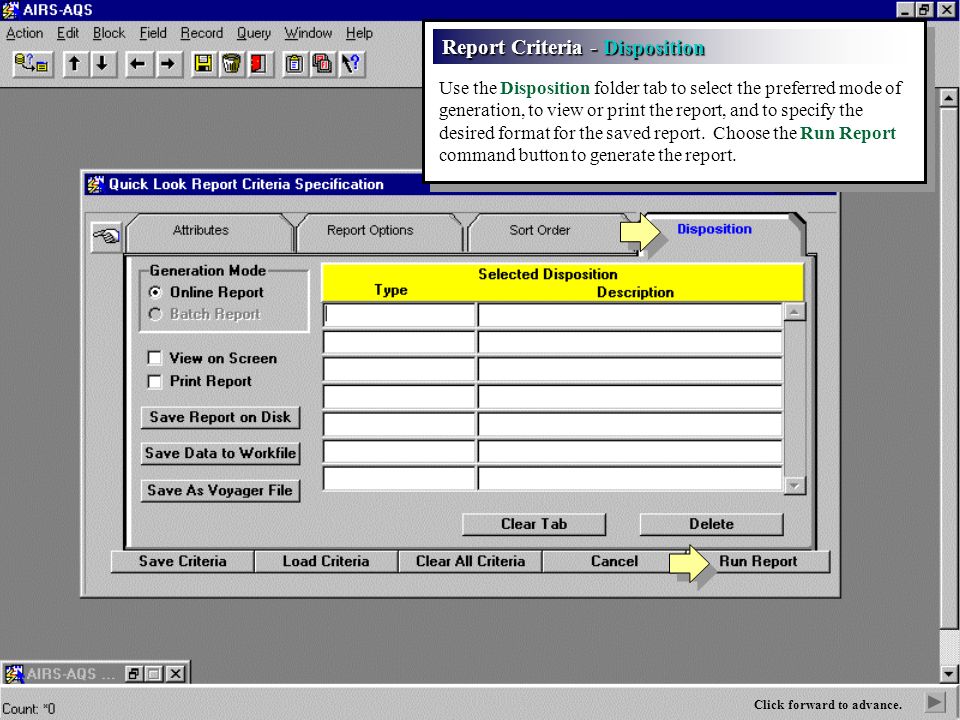Switch to the Sort Order tab
The width and height of the screenshot is (960, 720).
(x=539, y=231)
